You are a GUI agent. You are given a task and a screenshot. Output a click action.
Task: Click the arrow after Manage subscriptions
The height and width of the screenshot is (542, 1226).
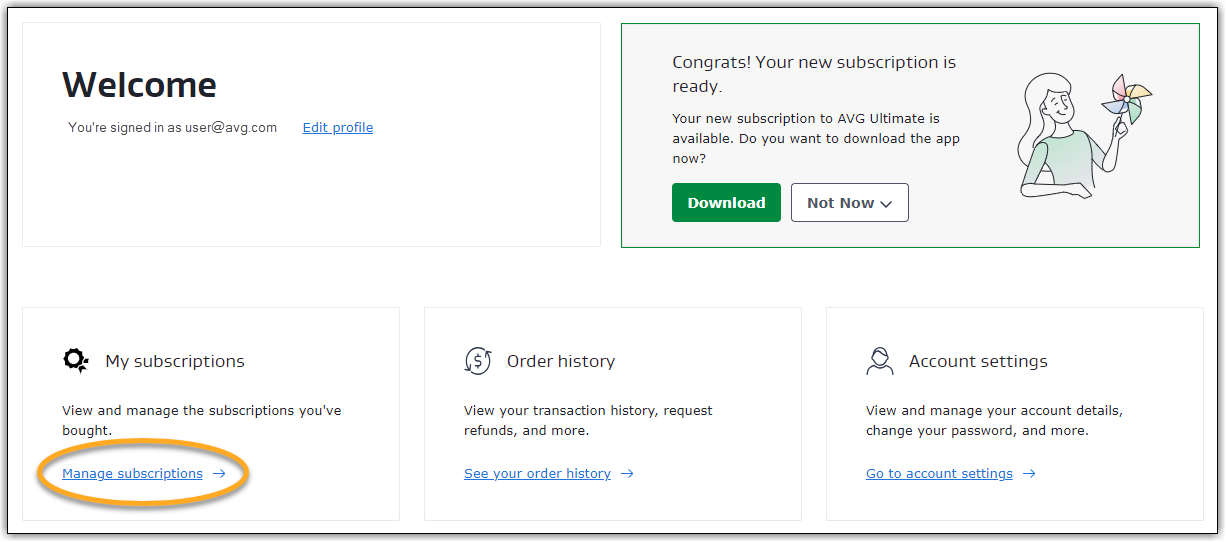tap(219, 474)
